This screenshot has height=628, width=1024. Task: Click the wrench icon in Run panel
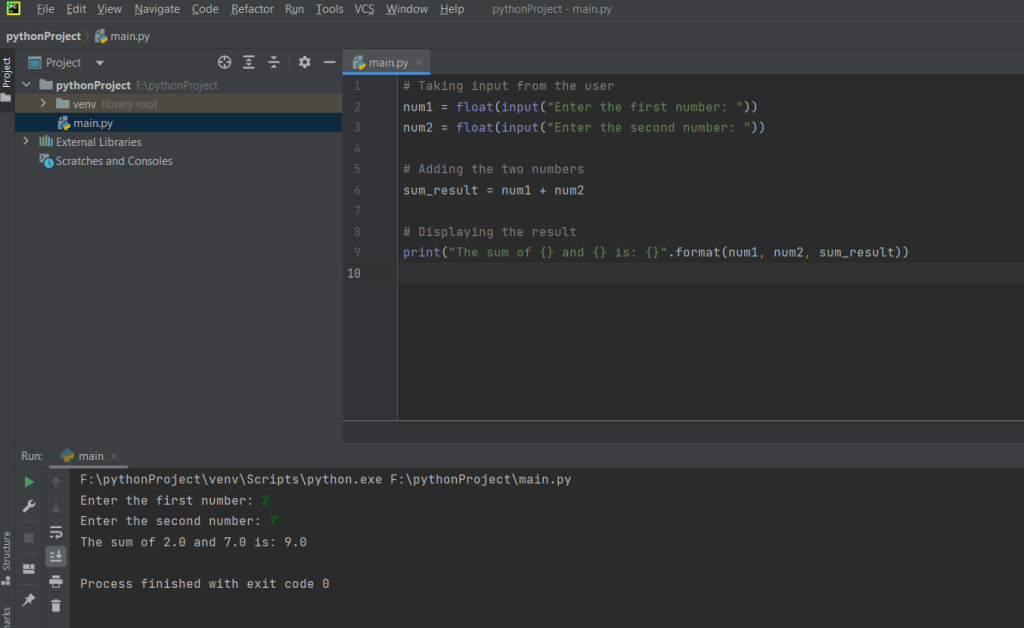29,506
